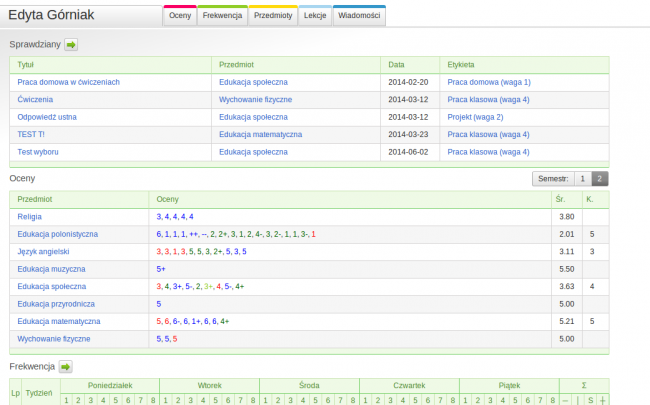
Task: Click the date 2014-06-02
Action: pos(408,152)
